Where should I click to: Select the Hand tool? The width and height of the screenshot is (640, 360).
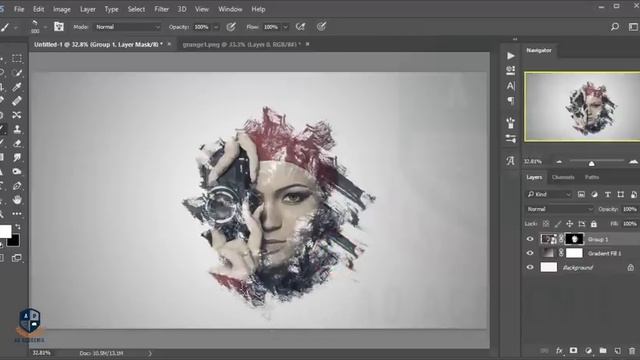coord(17,200)
